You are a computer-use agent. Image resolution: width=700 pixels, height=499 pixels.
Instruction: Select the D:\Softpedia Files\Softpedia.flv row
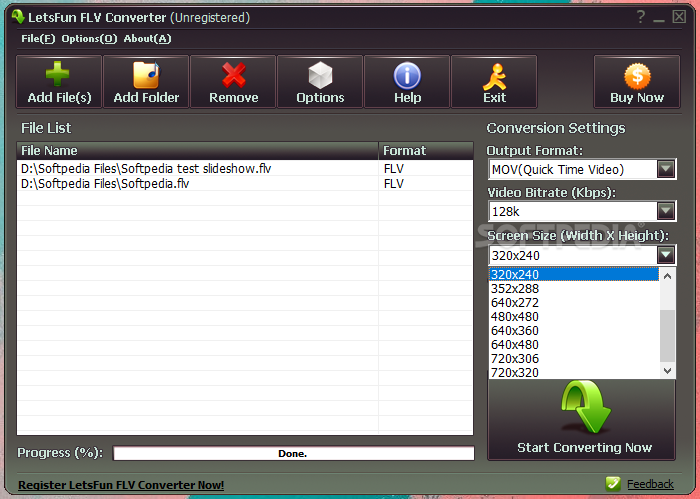coord(245,183)
